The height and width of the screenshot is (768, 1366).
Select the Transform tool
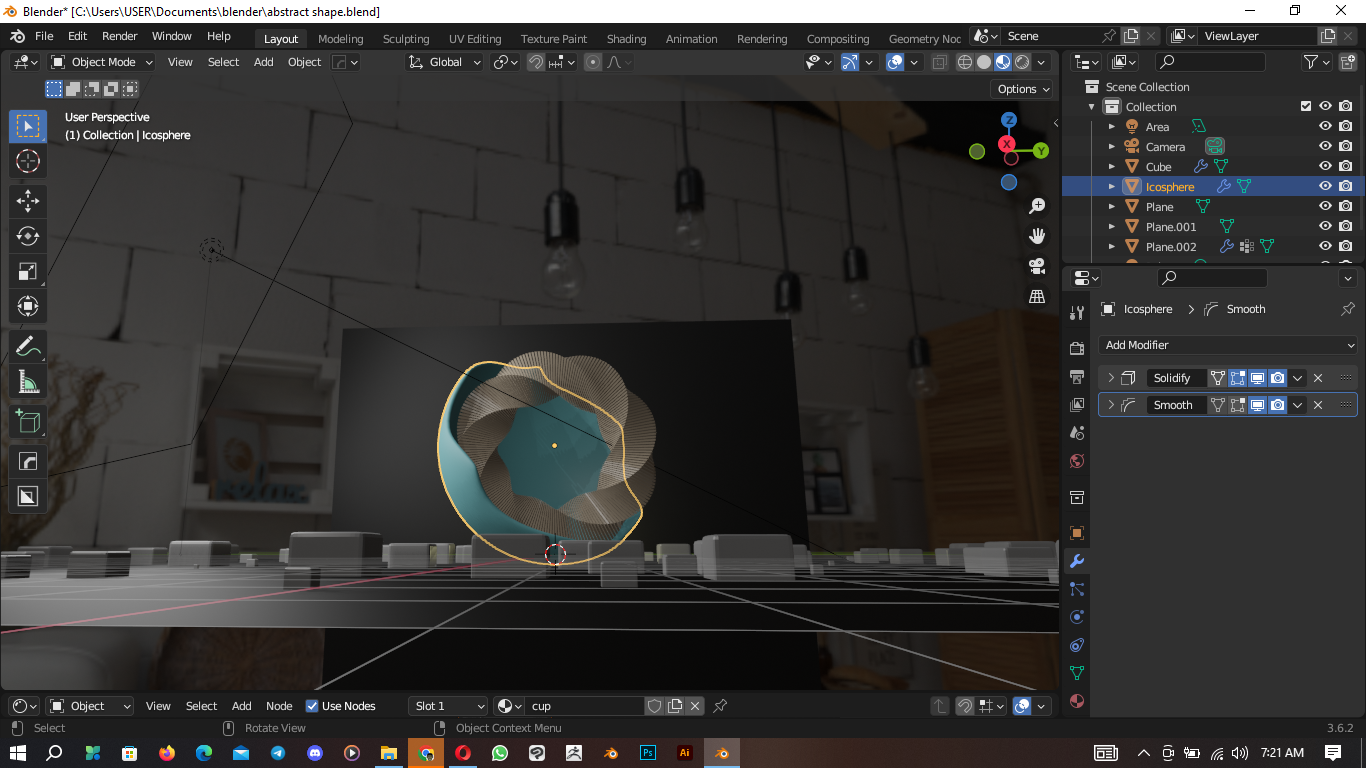[28, 306]
